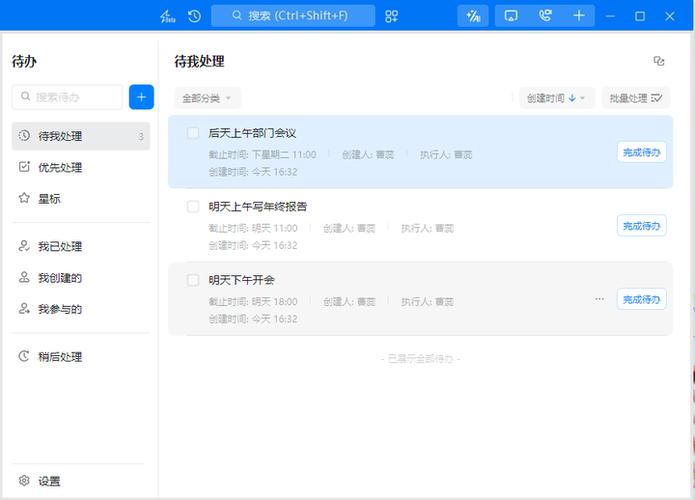Click the title 明天下午开会
Screen dimensions: 695x500
(241, 280)
